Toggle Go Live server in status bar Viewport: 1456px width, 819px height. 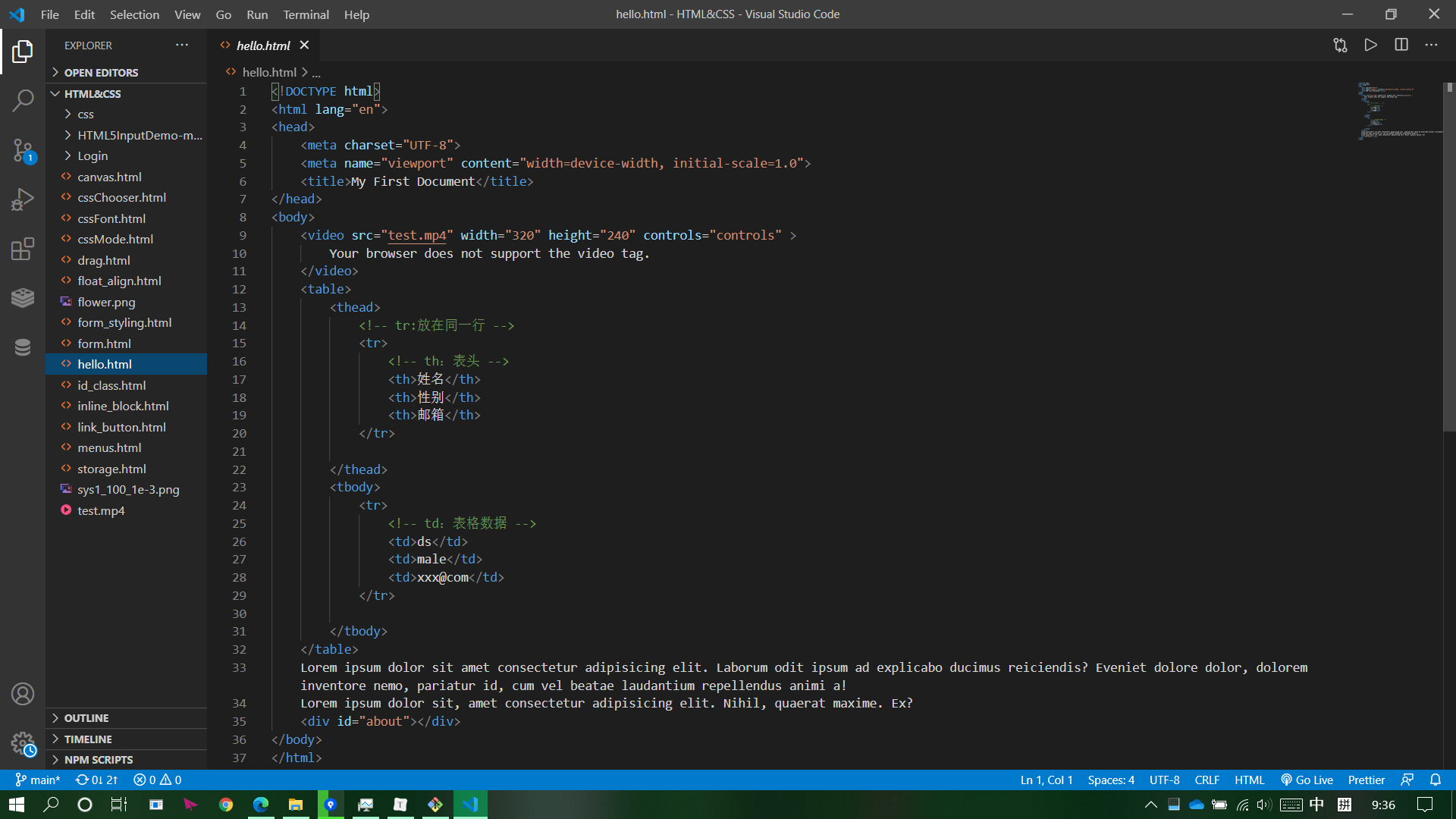pyautogui.click(x=1307, y=780)
